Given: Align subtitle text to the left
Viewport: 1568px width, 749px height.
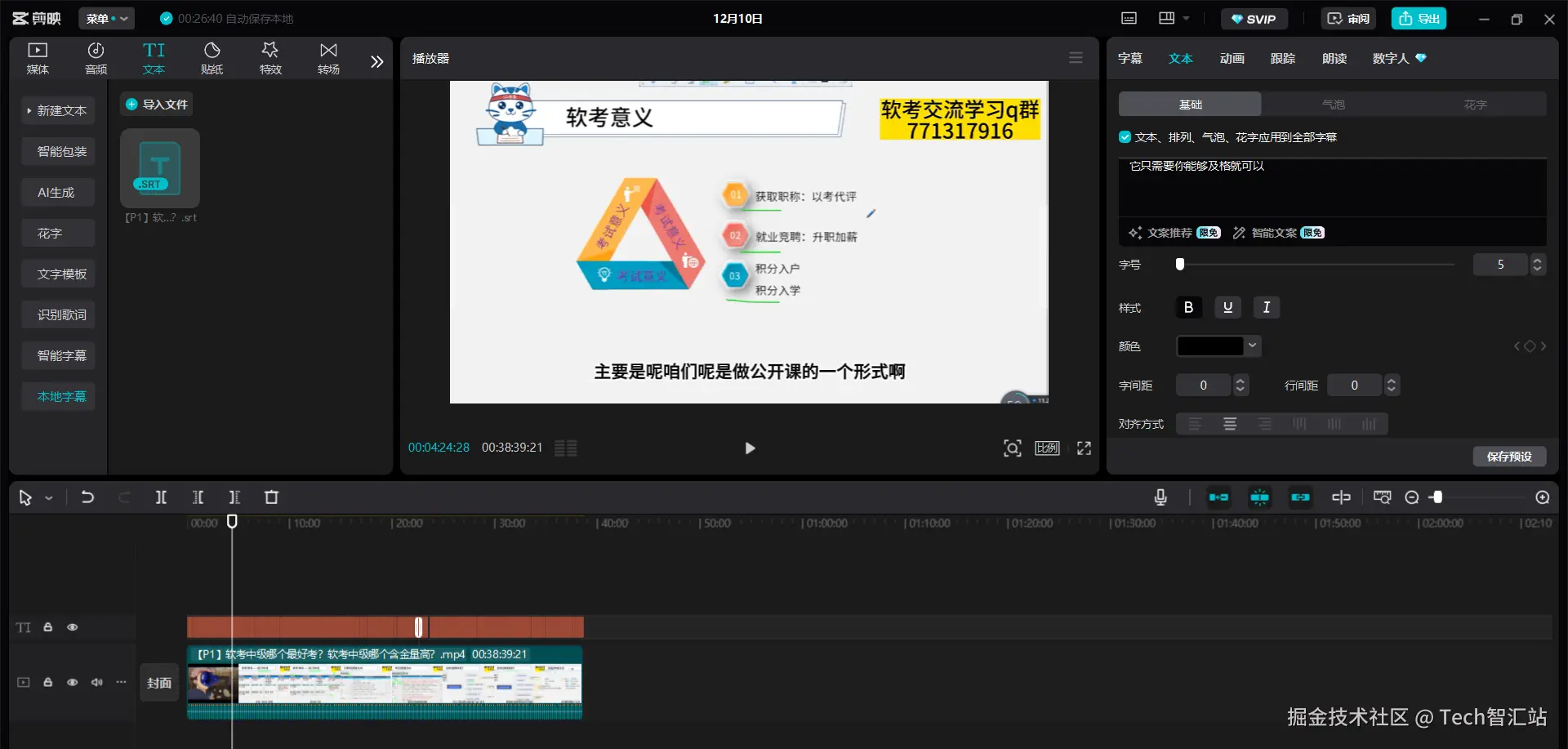Looking at the screenshot, I should 1195,424.
